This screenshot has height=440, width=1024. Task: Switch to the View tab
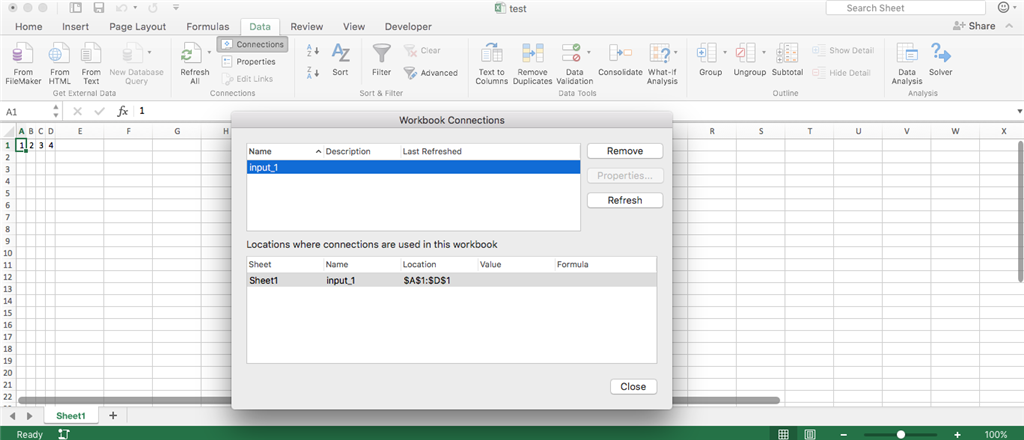354,27
